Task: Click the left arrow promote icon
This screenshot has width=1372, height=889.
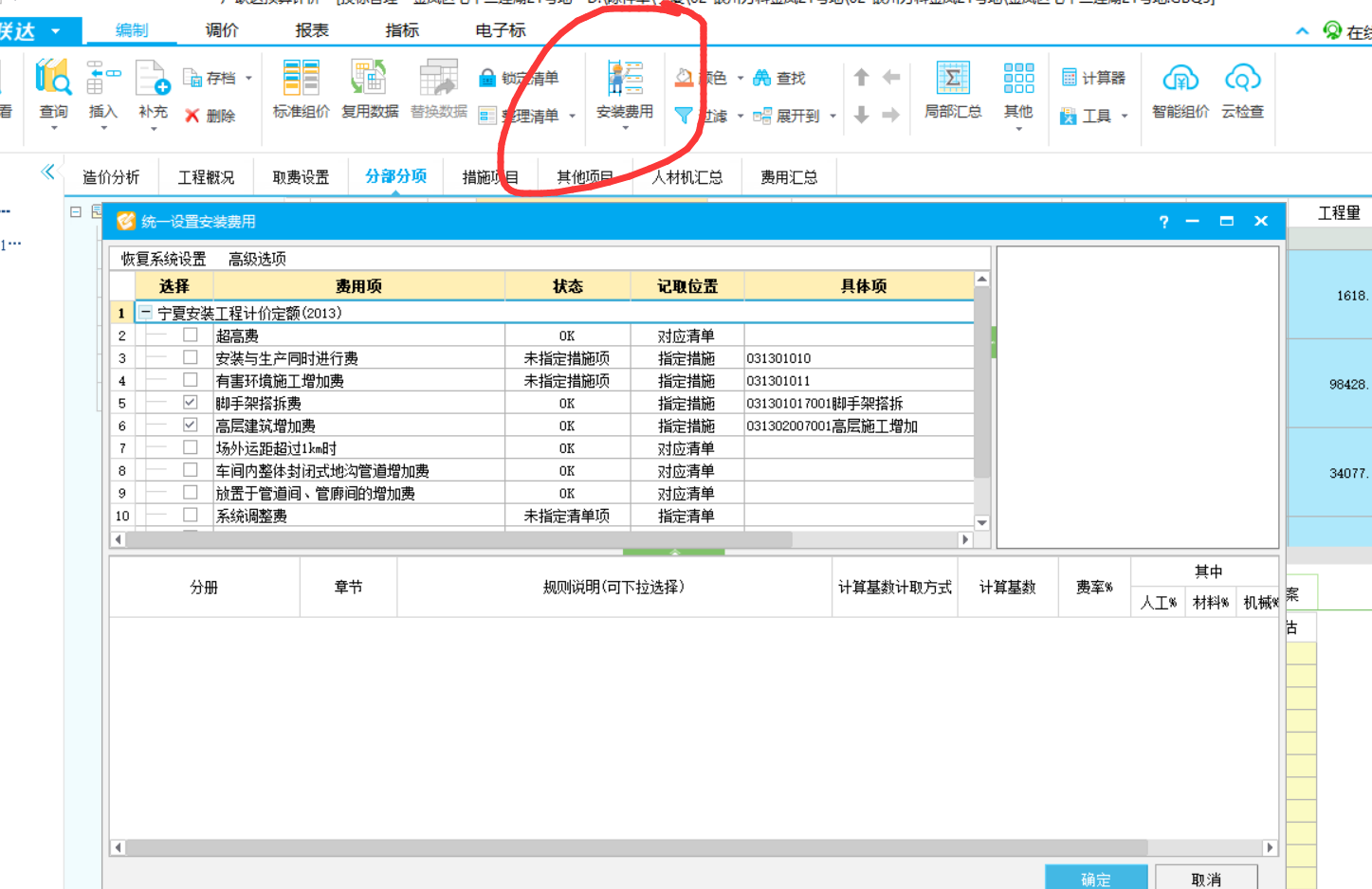Action: pos(891,78)
